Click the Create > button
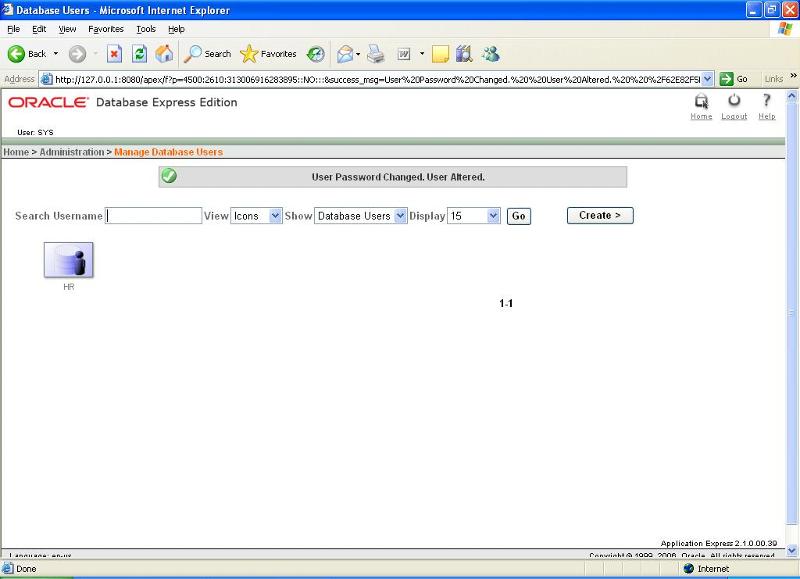Image resolution: width=800 pixels, height=579 pixels. coord(600,215)
